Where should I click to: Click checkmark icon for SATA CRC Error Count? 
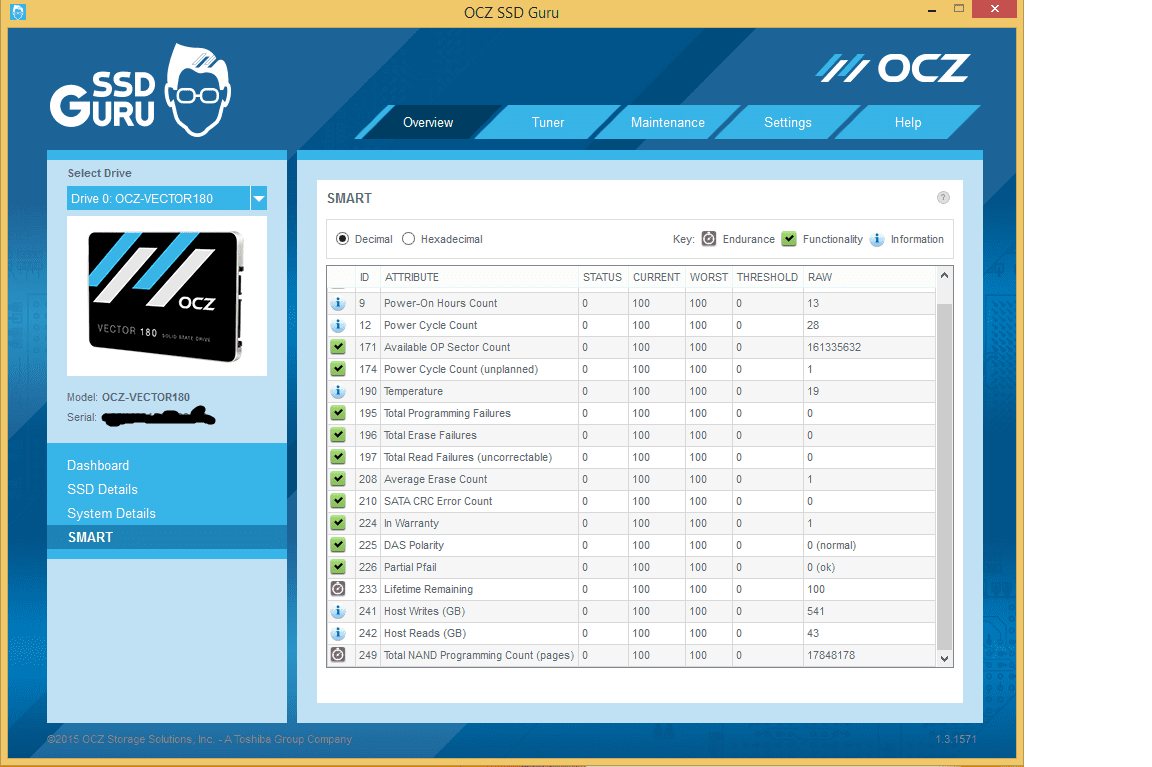pyautogui.click(x=338, y=501)
